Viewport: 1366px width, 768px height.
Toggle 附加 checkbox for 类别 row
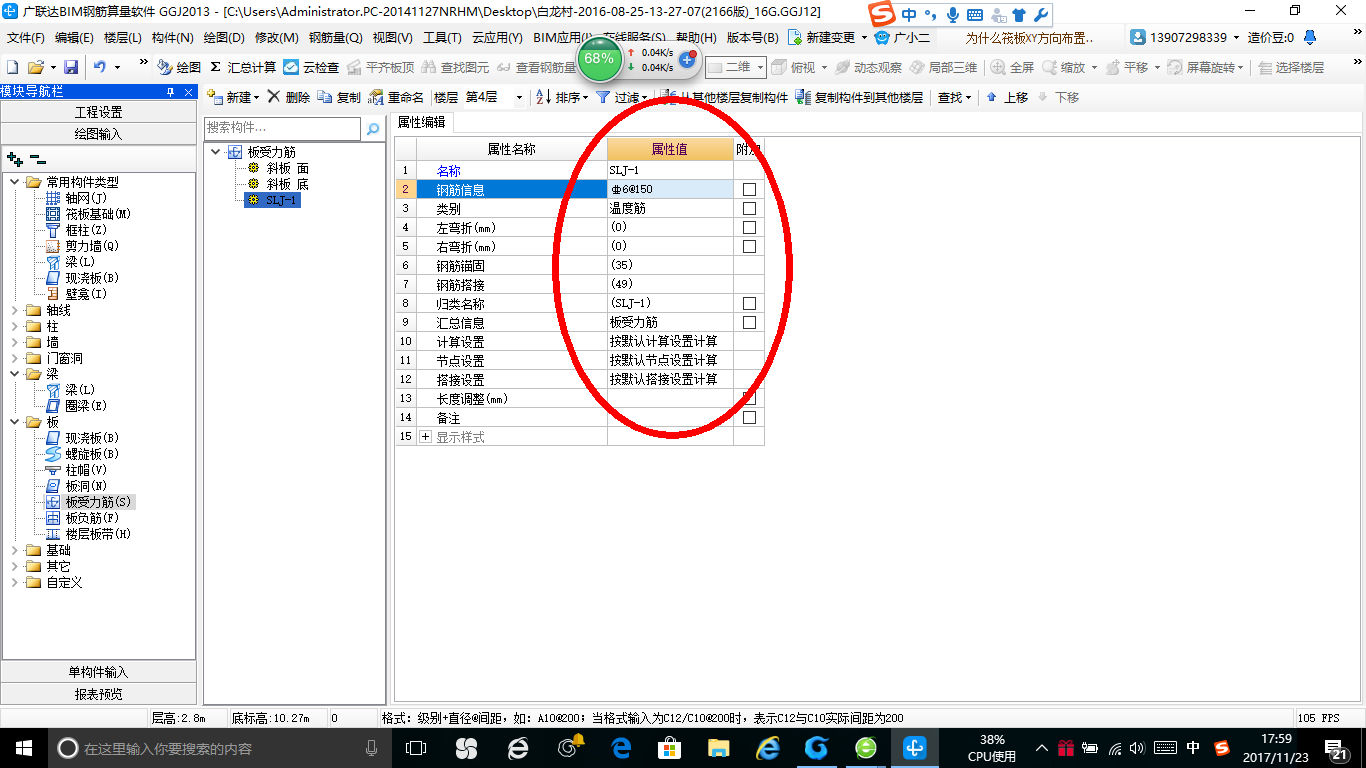[x=749, y=208]
